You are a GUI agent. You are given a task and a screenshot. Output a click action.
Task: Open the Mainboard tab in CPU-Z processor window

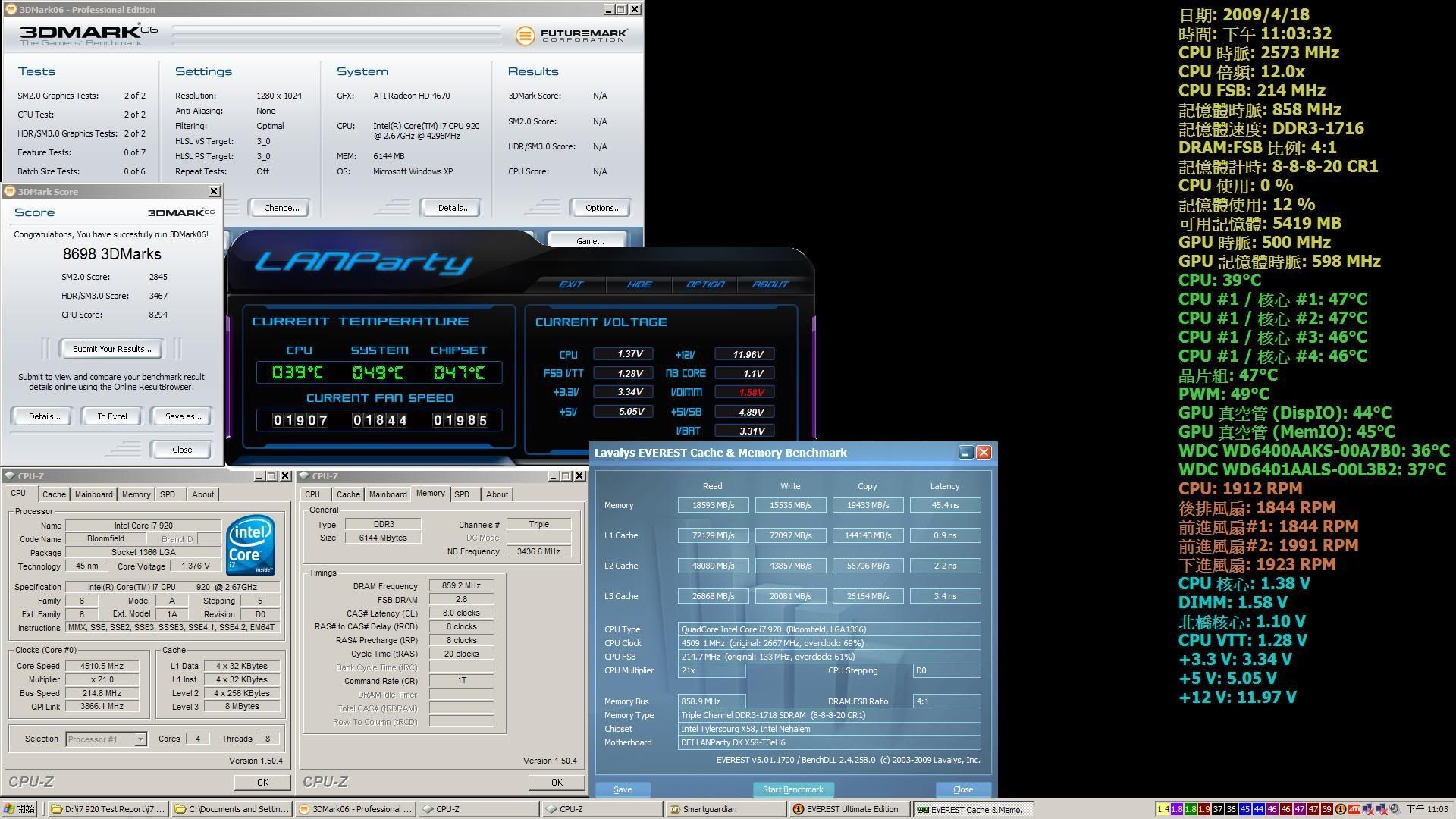click(93, 494)
